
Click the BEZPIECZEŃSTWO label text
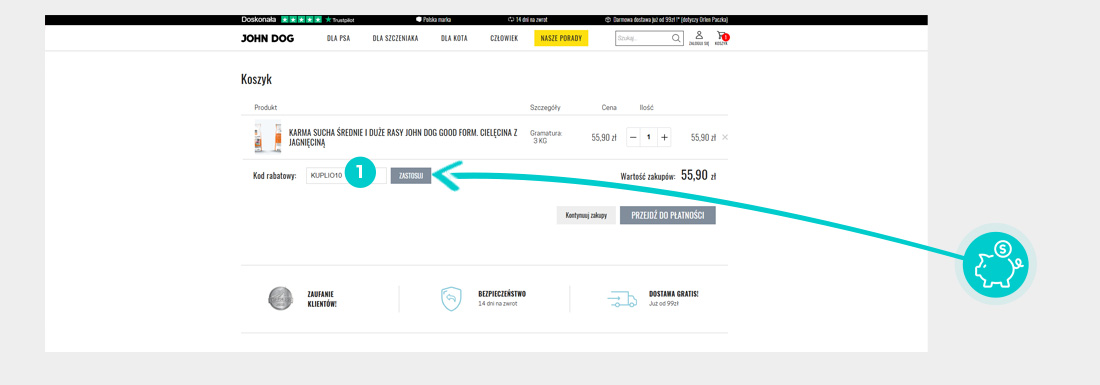point(502,294)
